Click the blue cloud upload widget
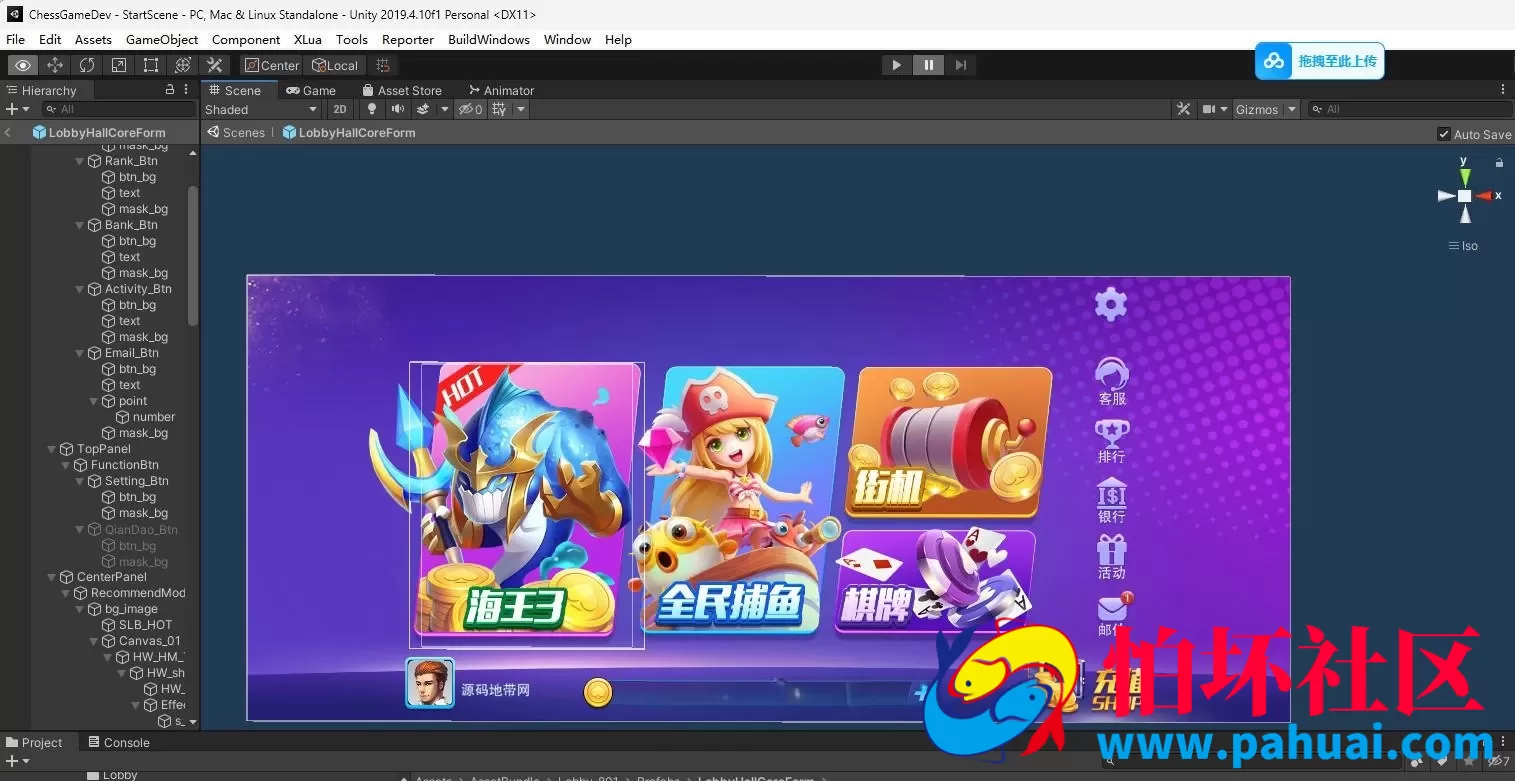The height and width of the screenshot is (781, 1515). point(1319,61)
